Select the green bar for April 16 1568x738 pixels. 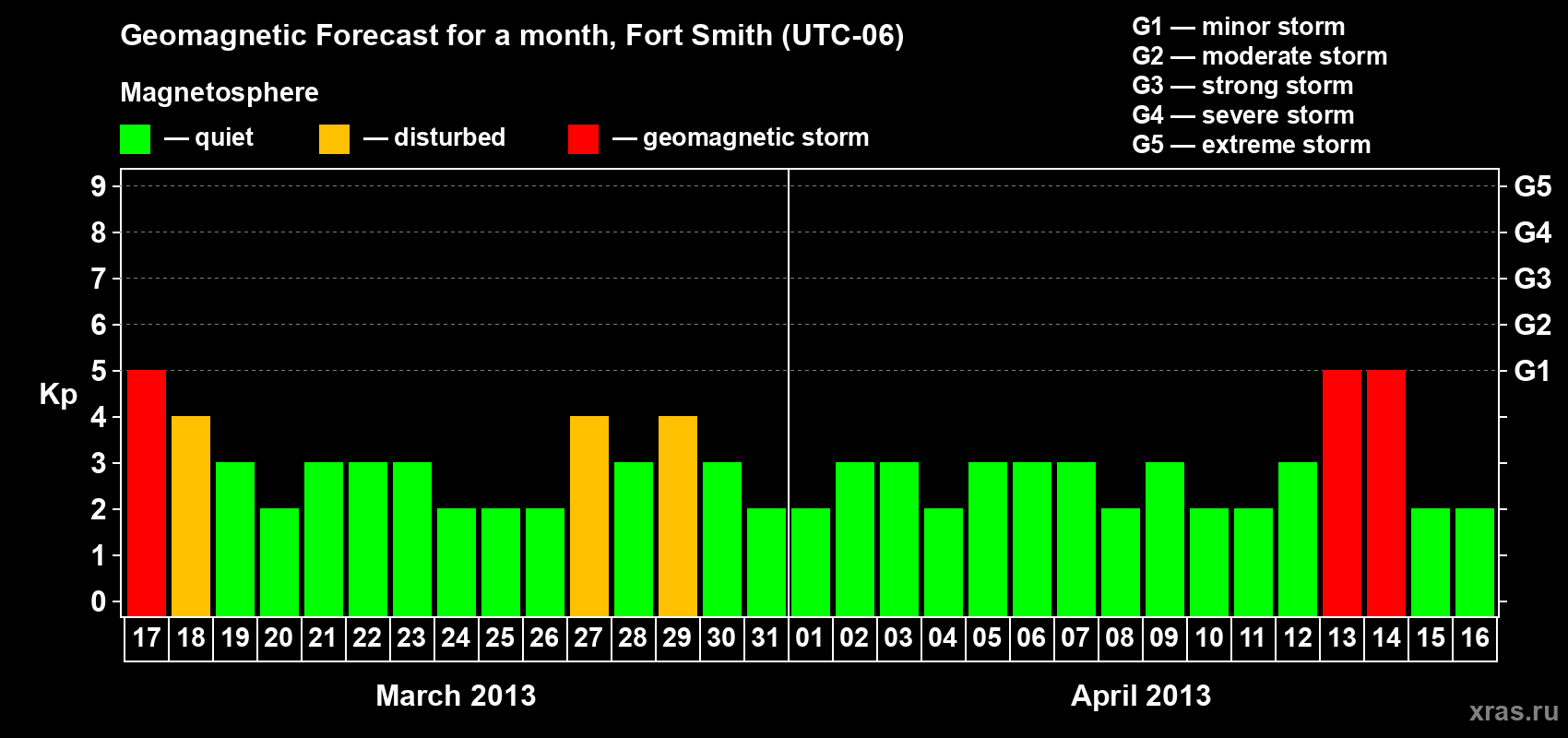pyautogui.click(x=1475, y=562)
